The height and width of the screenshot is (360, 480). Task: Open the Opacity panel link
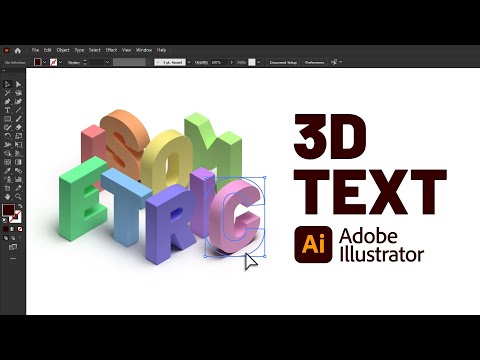[201, 62]
